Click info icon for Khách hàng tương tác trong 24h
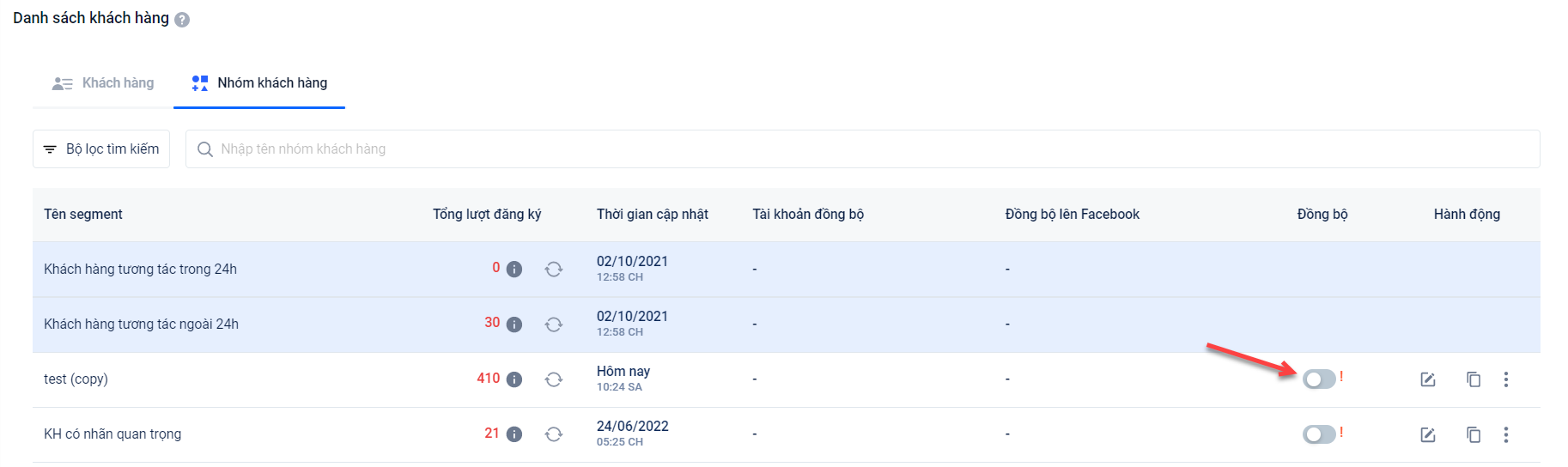This screenshot has width=1568, height=467. (x=514, y=270)
